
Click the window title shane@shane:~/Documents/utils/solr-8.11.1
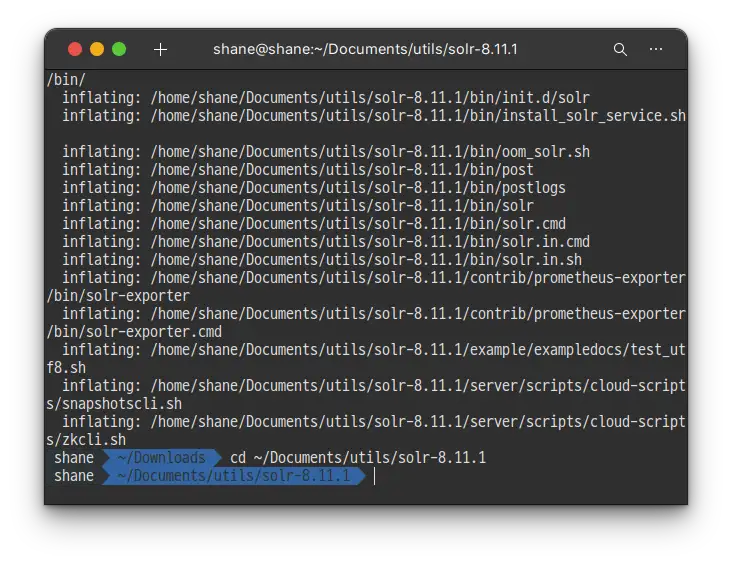(x=365, y=49)
